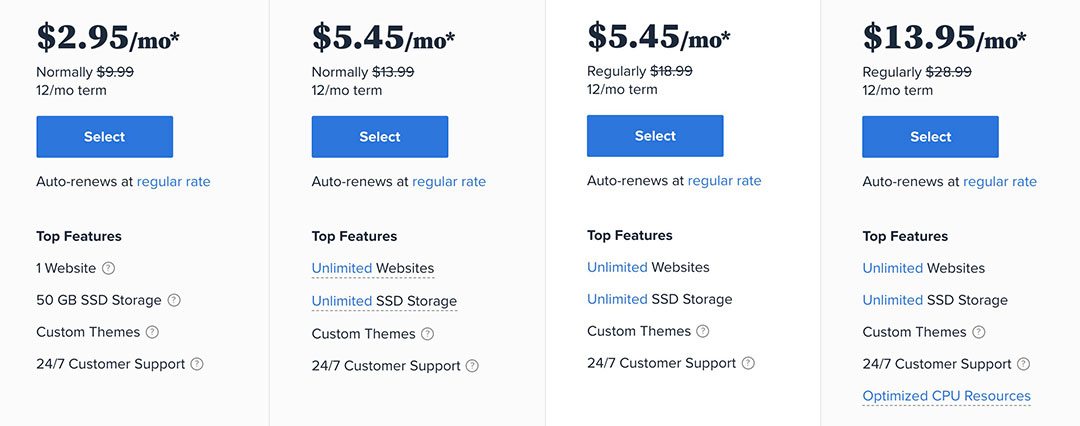Screen dimensions: 1080x426
Task: Click Unlimited Websites link in $13.99 regular plan
Action: [342, 269]
